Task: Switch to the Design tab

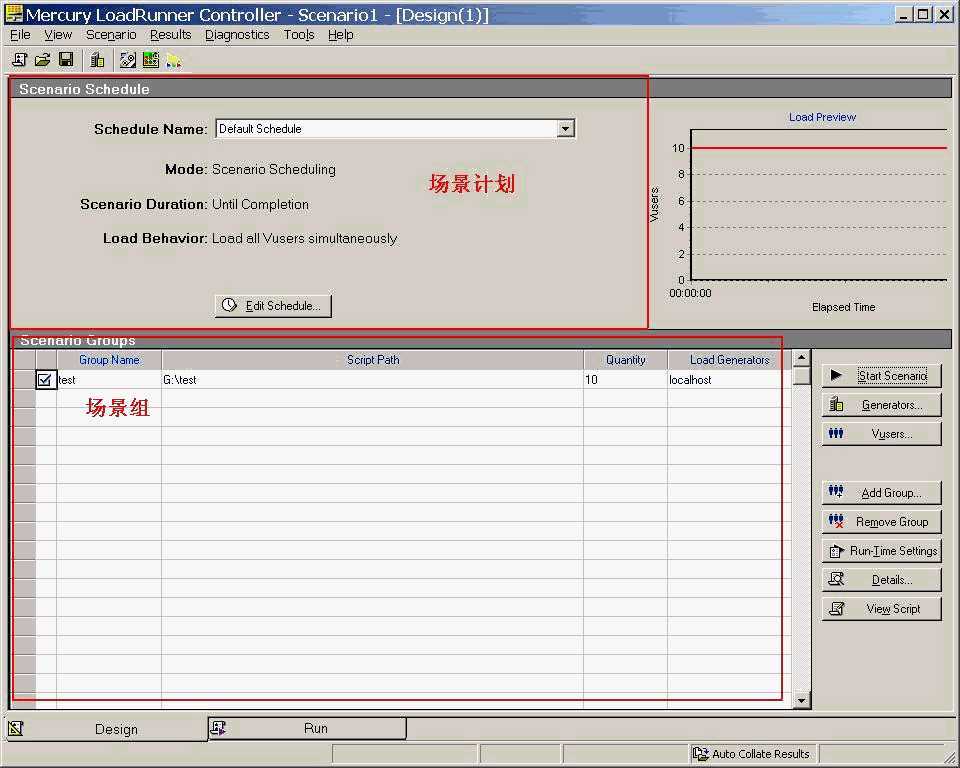Action: [x=107, y=729]
